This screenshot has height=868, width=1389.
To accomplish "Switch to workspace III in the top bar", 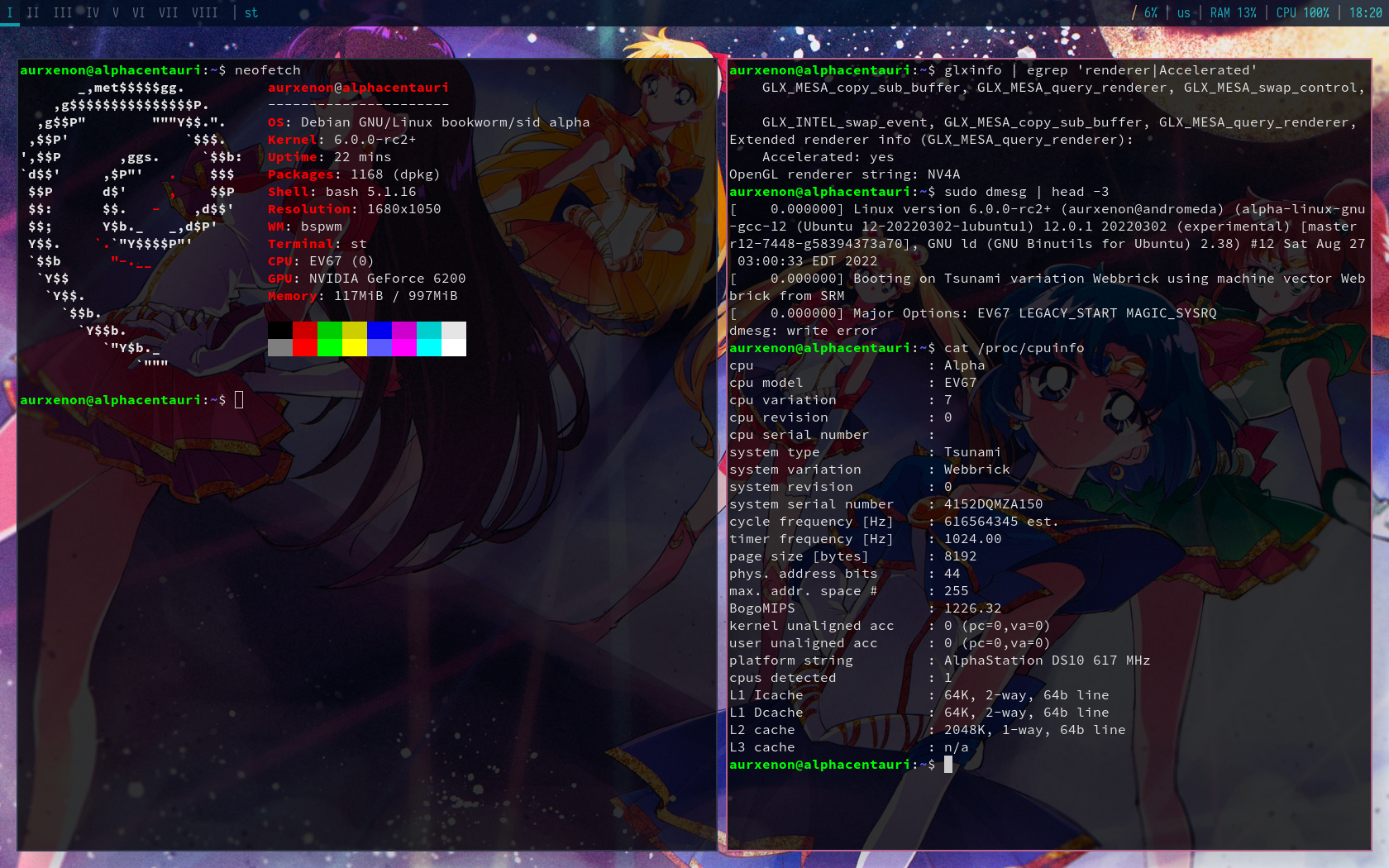I will (x=63, y=12).
